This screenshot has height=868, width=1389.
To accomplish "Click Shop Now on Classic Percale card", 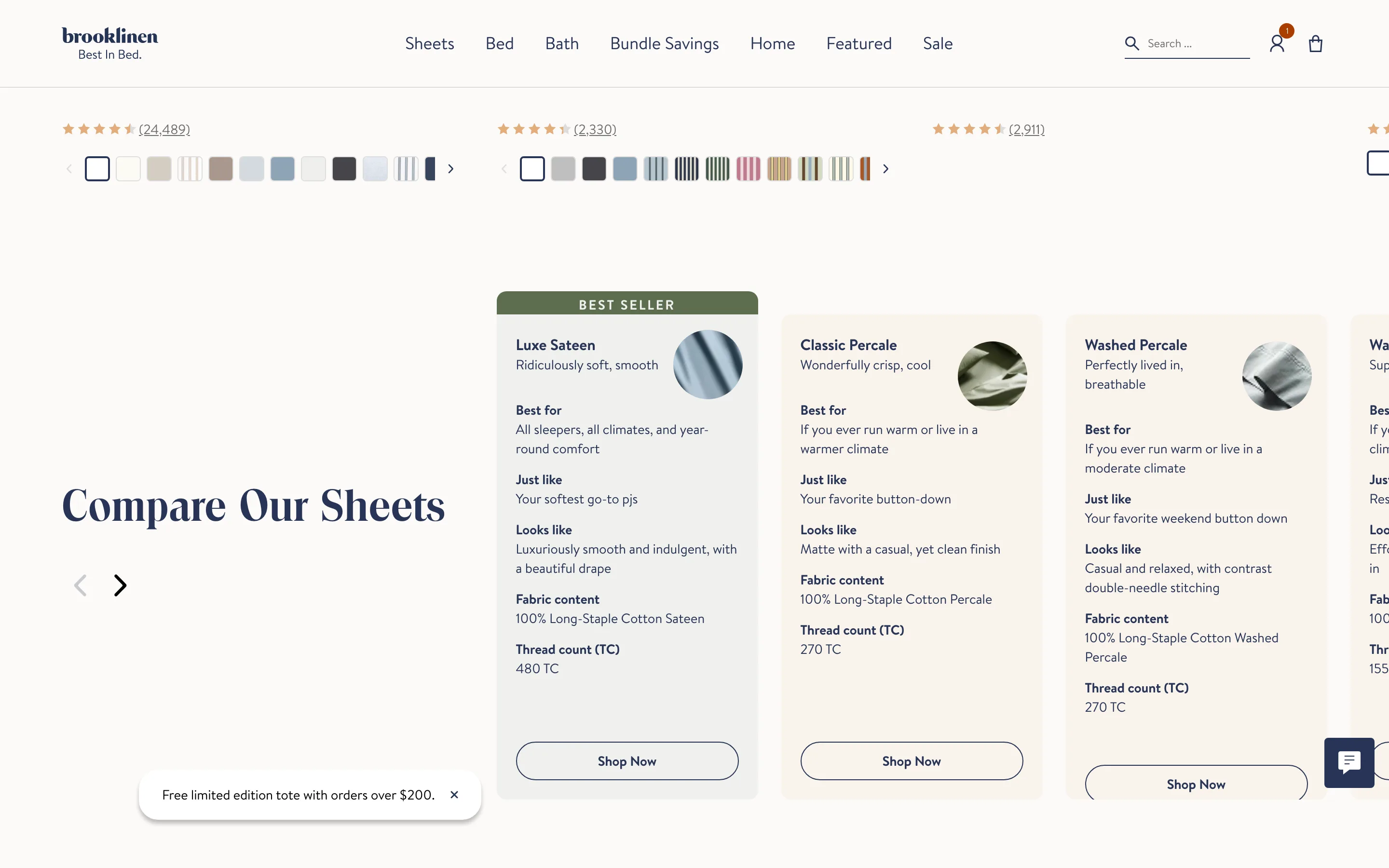I will coord(912,760).
